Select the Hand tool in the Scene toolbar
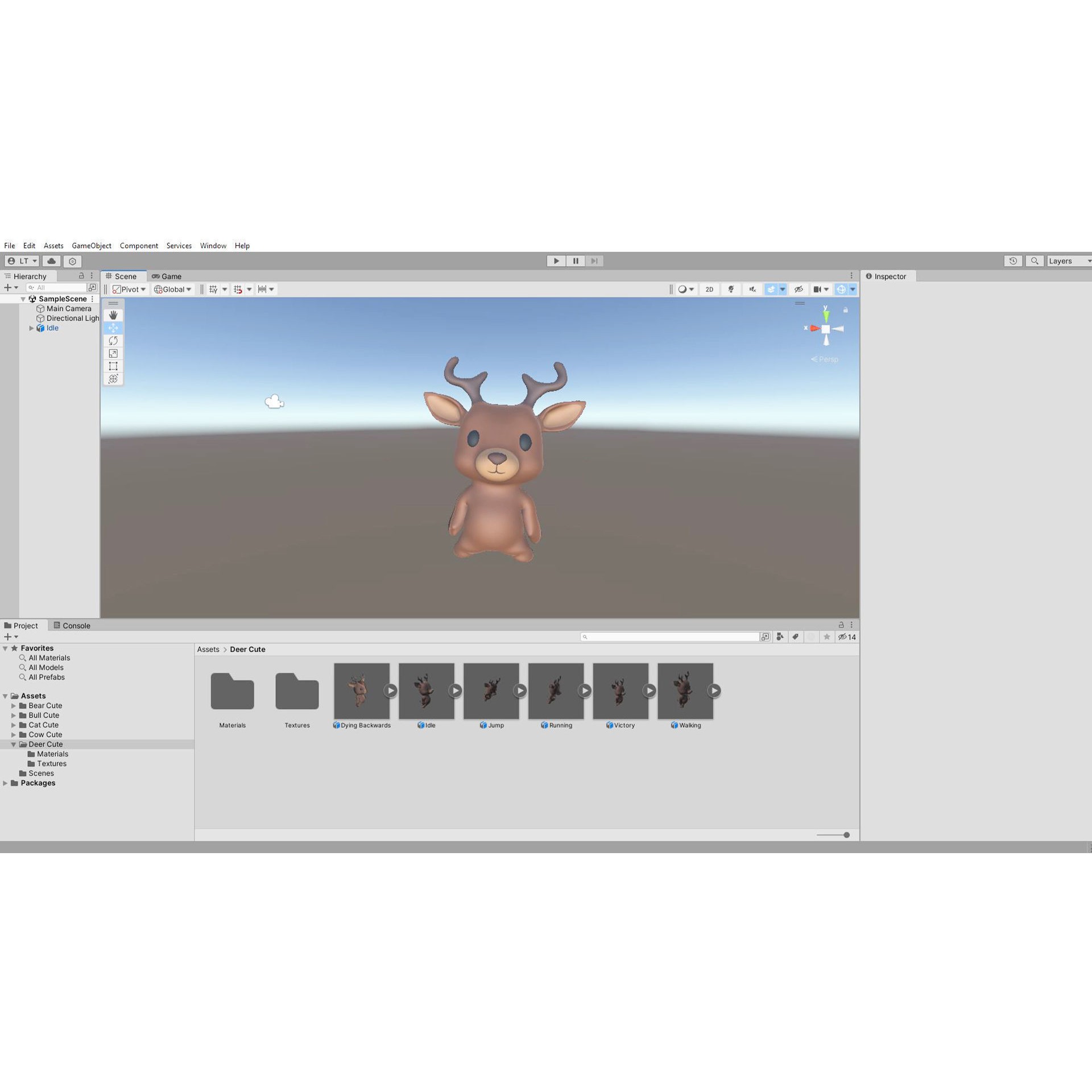 point(113,315)
